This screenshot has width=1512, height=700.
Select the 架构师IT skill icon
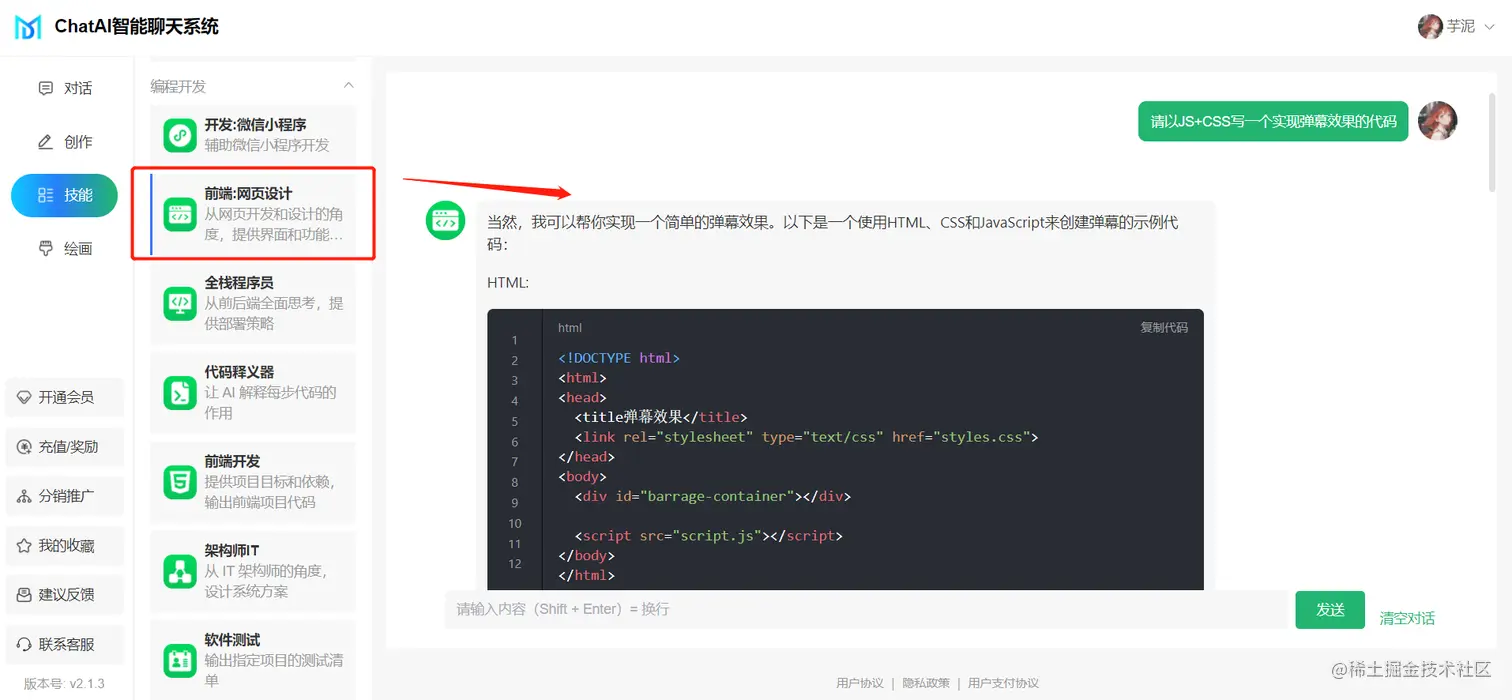point(180,571)
